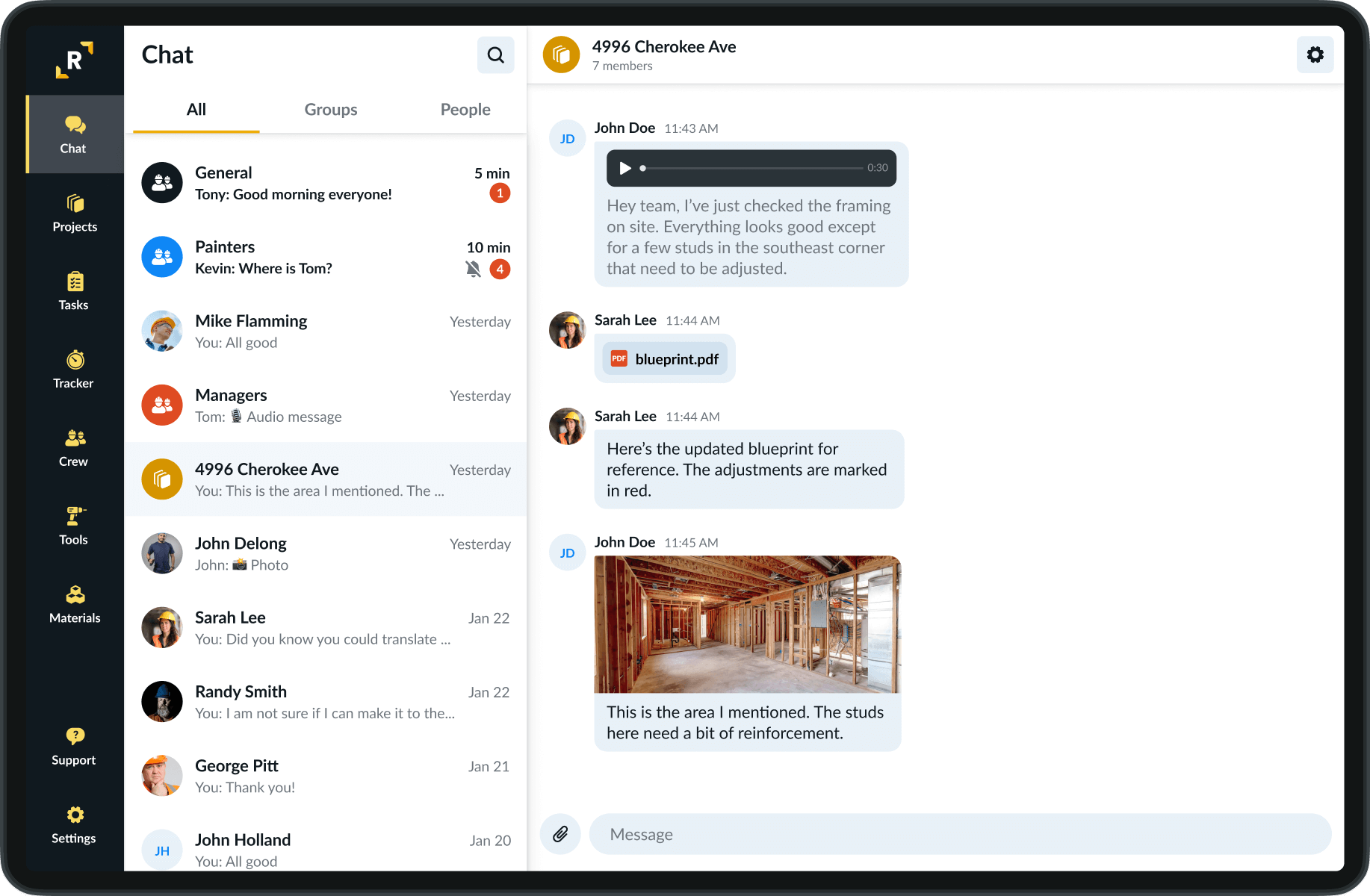Open the Crew section in sidebar
The height and width of the screenshot is (896, 1370).
(x=75, y=448)
